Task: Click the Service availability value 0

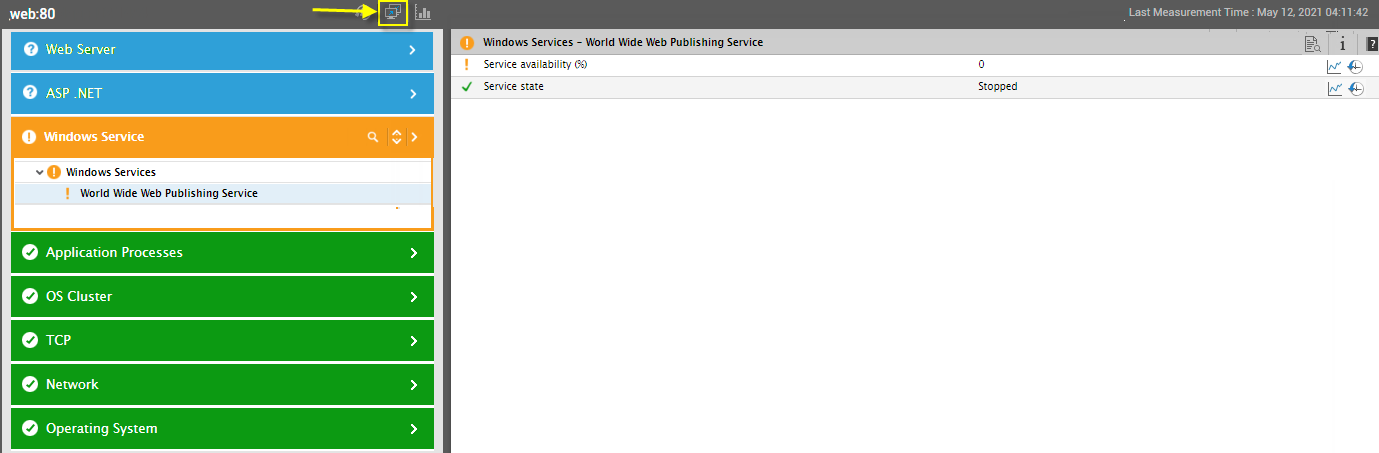Action: (x=981, y=65)
